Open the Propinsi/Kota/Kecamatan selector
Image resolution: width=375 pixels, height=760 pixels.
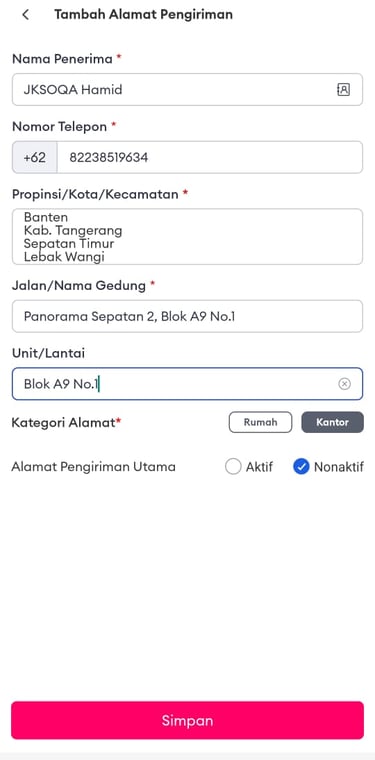tap(187, 237)
